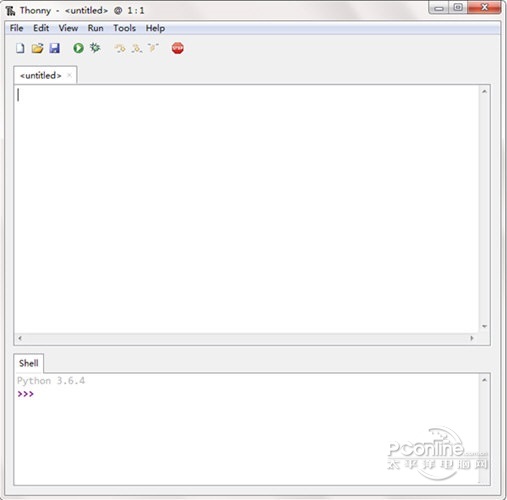Minimize the Thonny window
This screenshot has width=507, height=500.
point(439,8)
